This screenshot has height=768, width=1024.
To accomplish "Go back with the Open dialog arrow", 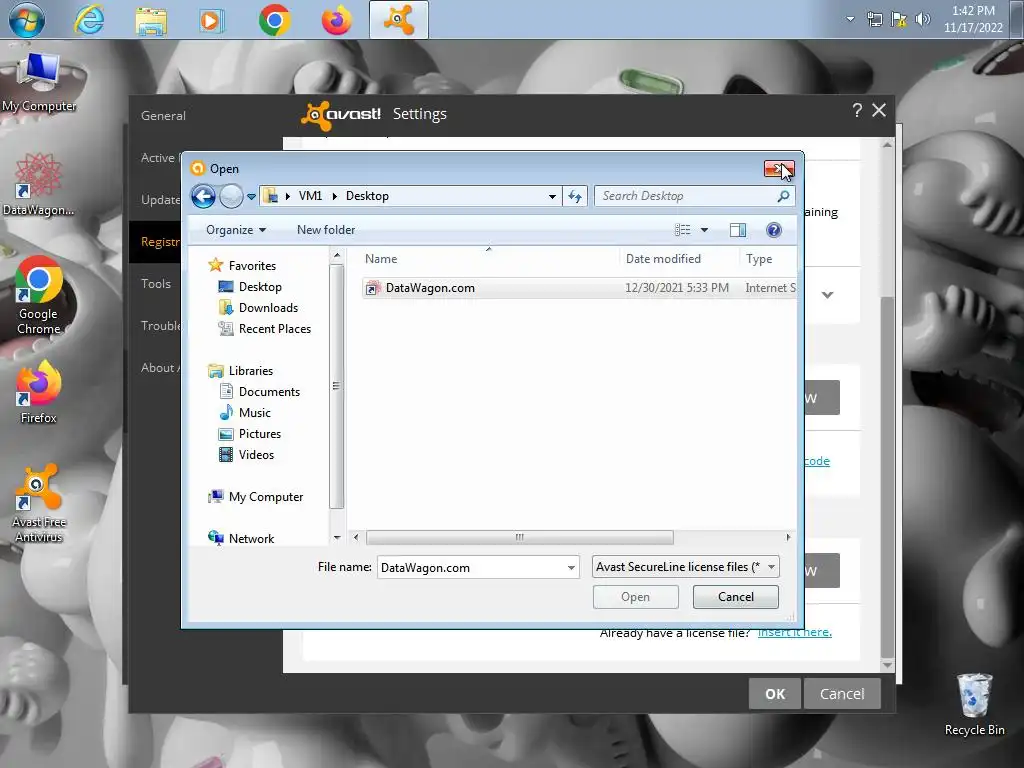I will (x=203, y=196).
